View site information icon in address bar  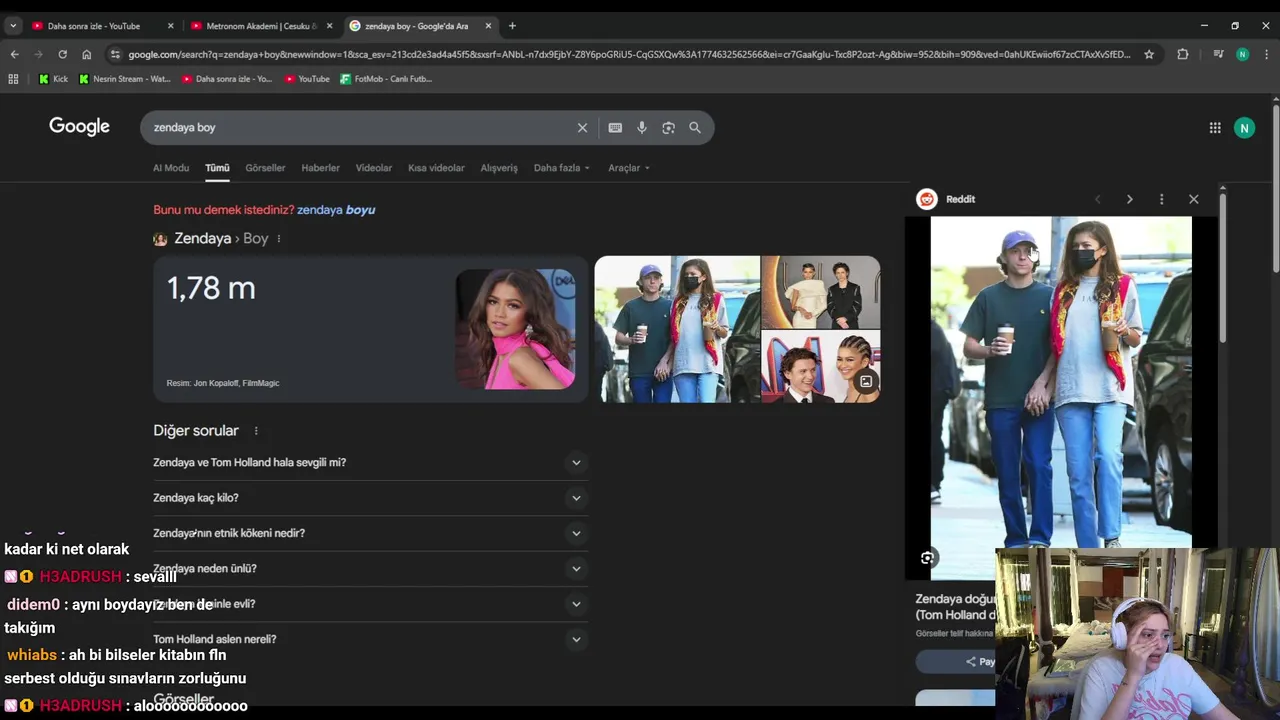click(115, 54)
